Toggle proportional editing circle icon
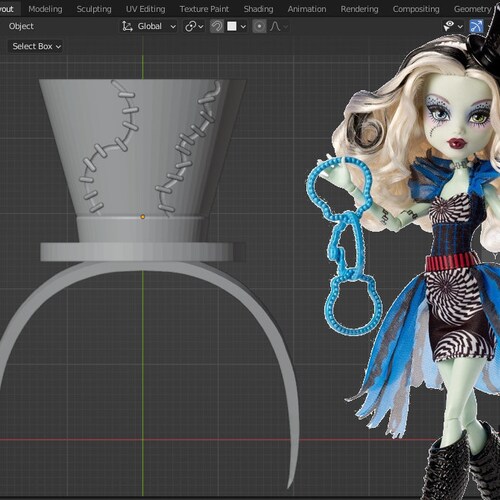 point(259,26)
